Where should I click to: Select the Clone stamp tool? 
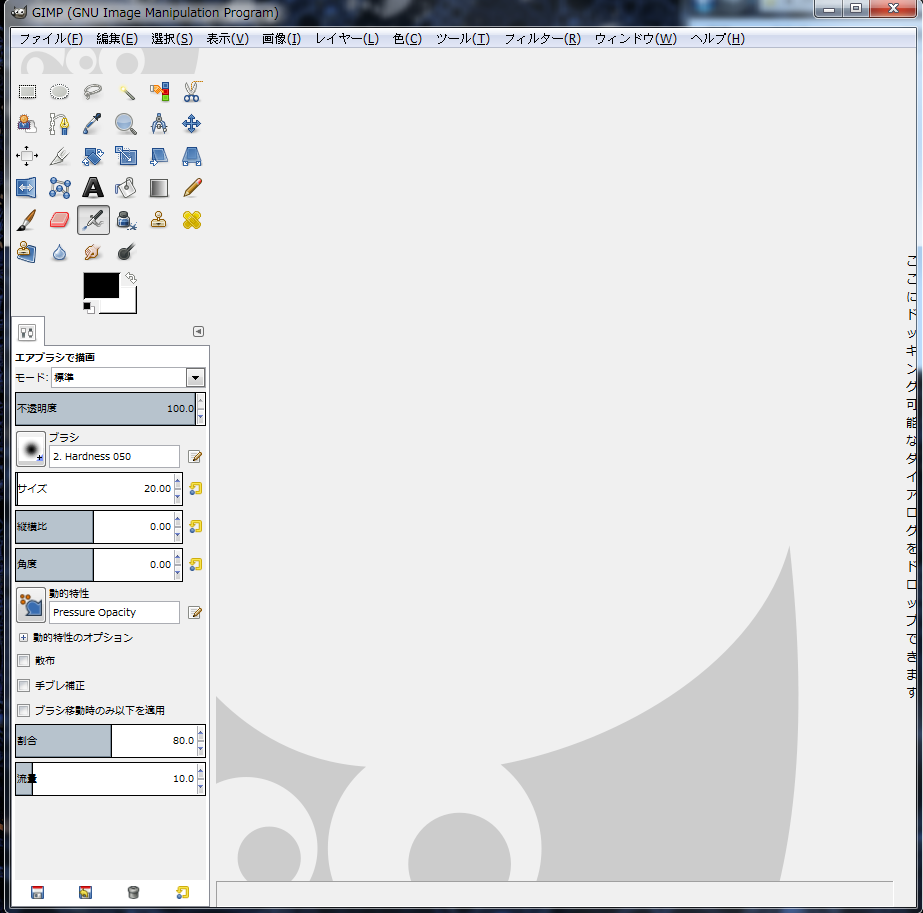[159, 220]
